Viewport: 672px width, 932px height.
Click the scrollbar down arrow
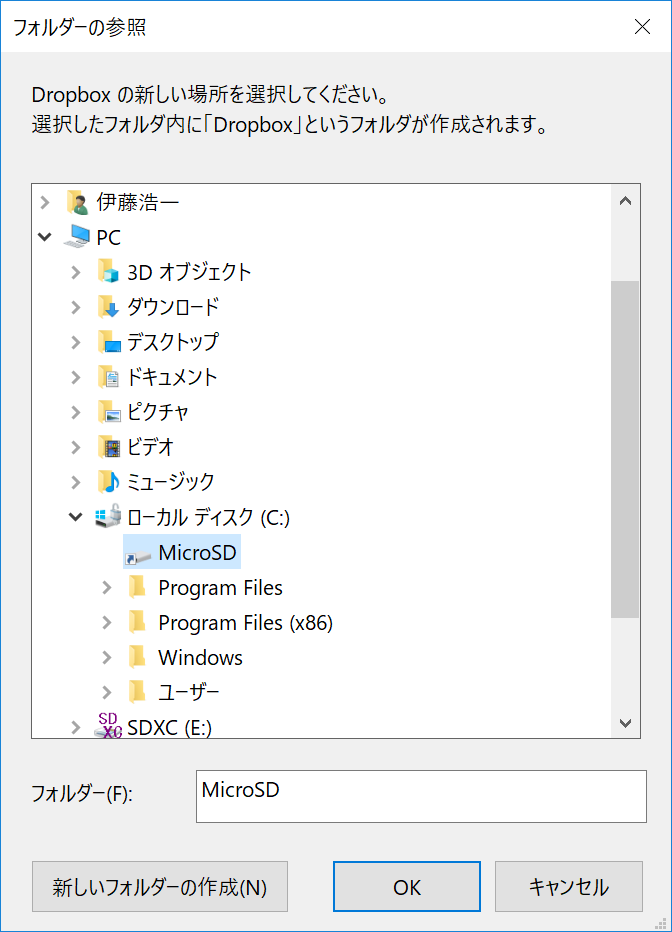click(x=625, y=723)
